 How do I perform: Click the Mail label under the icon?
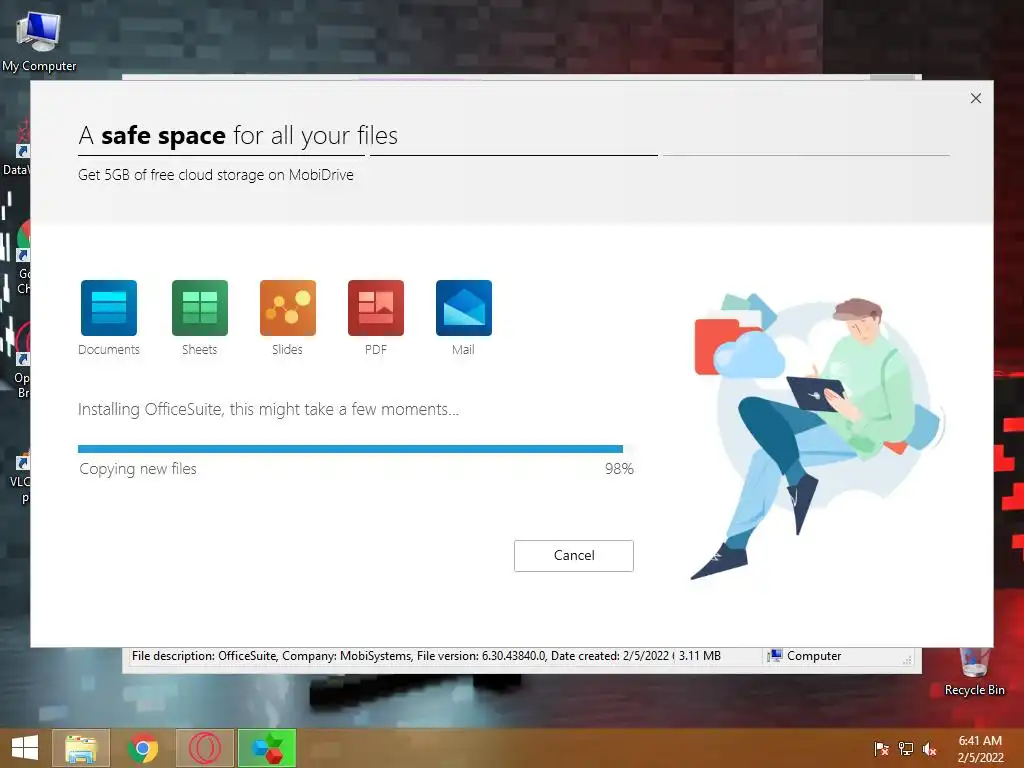pyautogui.click(x=463, y=349)
